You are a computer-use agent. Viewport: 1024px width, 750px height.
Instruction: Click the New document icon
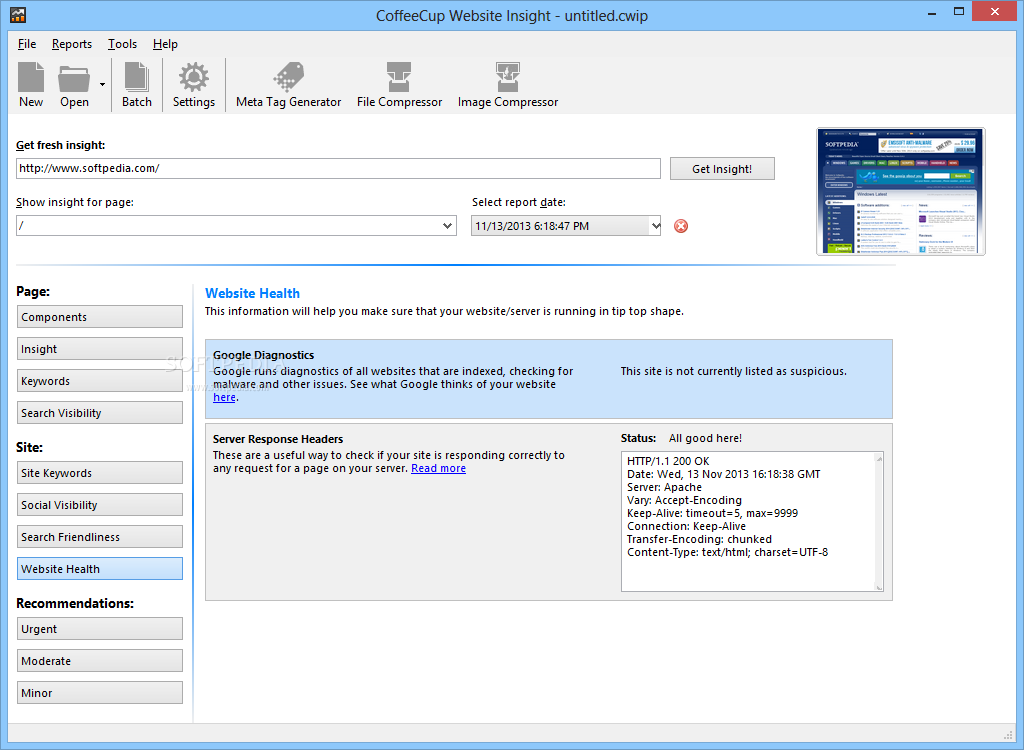tap(31, 77)
